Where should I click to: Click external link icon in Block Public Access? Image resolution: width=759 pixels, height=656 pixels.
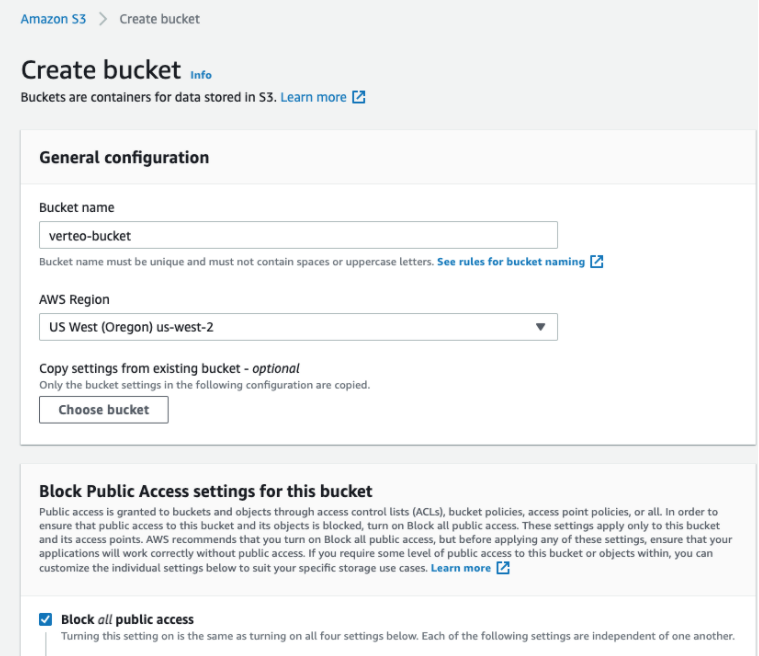(x=503, y=568)
